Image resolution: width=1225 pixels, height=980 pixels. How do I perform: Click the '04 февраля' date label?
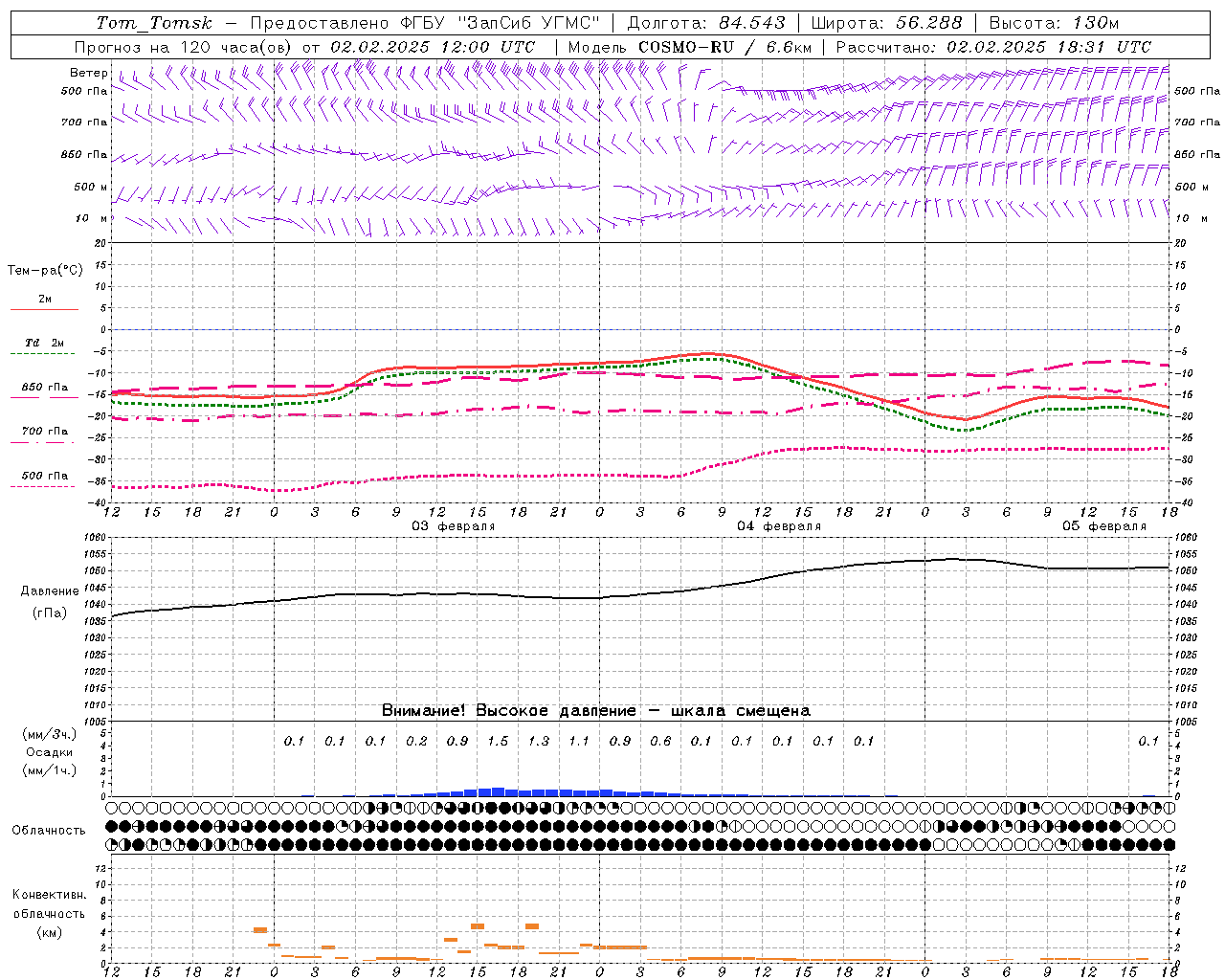779,526
